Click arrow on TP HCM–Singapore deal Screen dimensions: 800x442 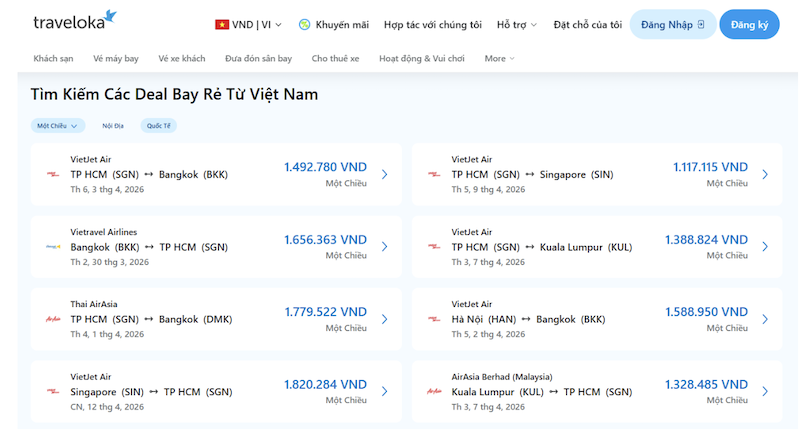coord(765,174)
